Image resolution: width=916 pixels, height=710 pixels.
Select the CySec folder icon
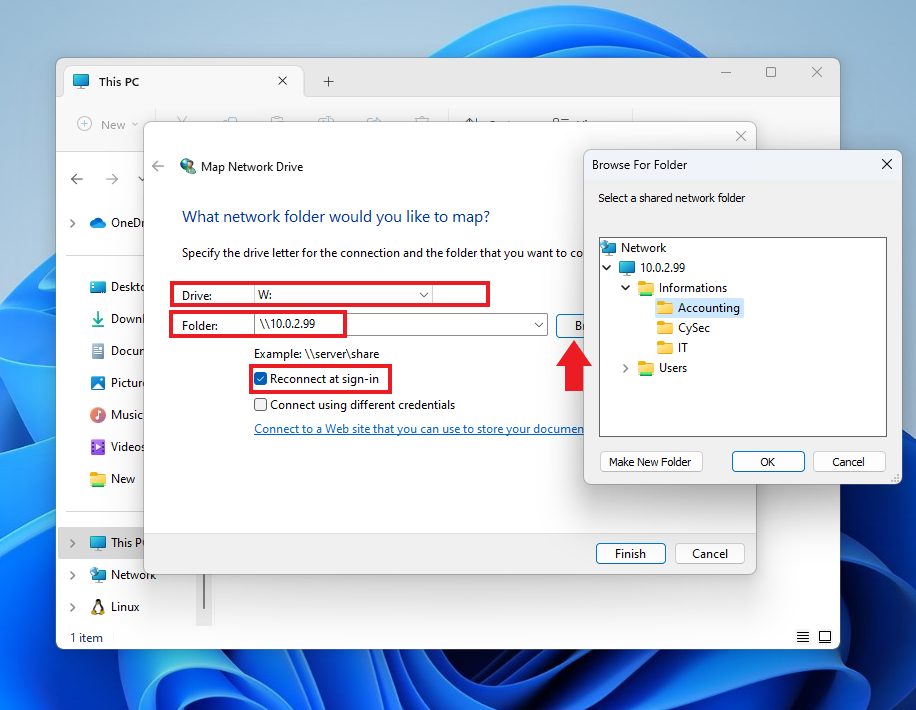click(x=665, y=328)
